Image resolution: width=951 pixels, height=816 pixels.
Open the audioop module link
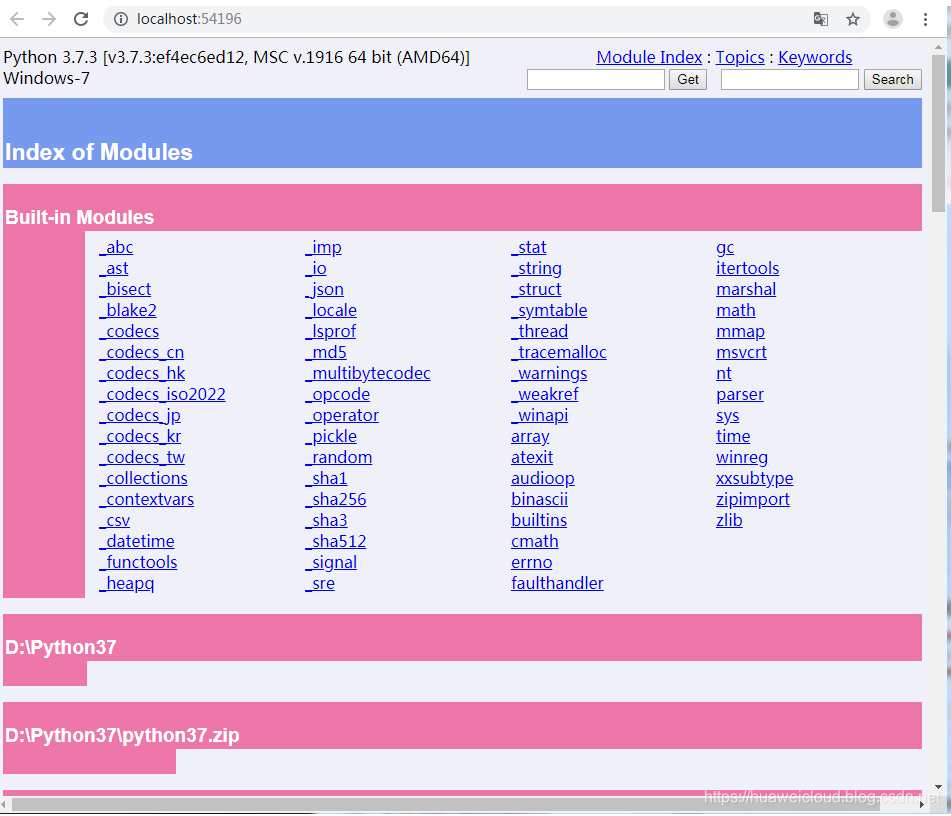click(x=543, y=478)
